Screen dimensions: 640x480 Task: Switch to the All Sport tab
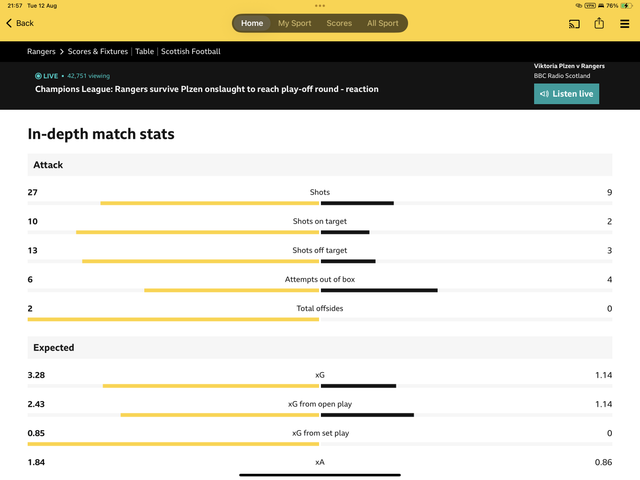pos(382,23)
